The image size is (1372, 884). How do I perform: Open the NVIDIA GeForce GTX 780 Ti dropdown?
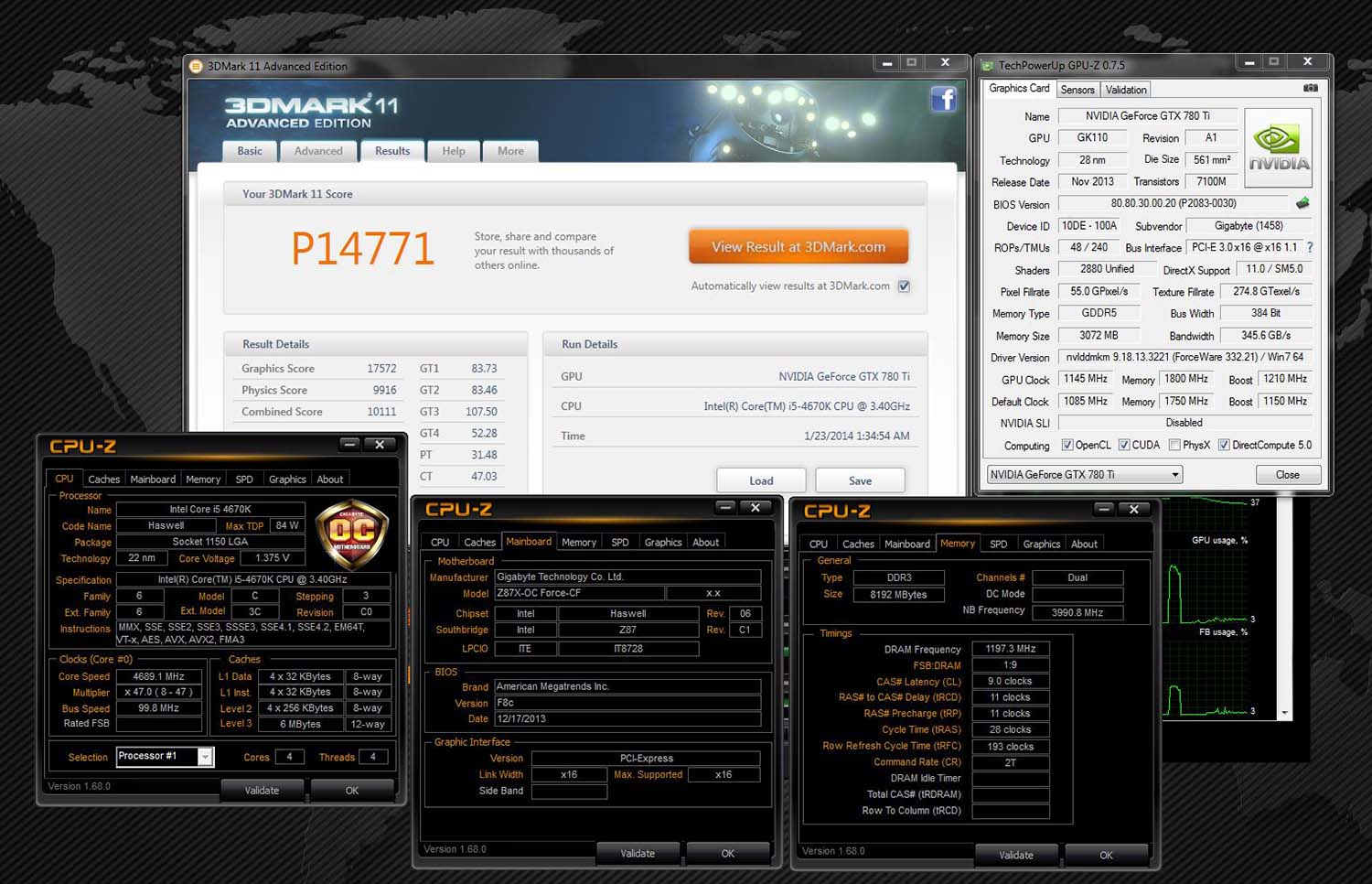click(x=1175, y=474)
